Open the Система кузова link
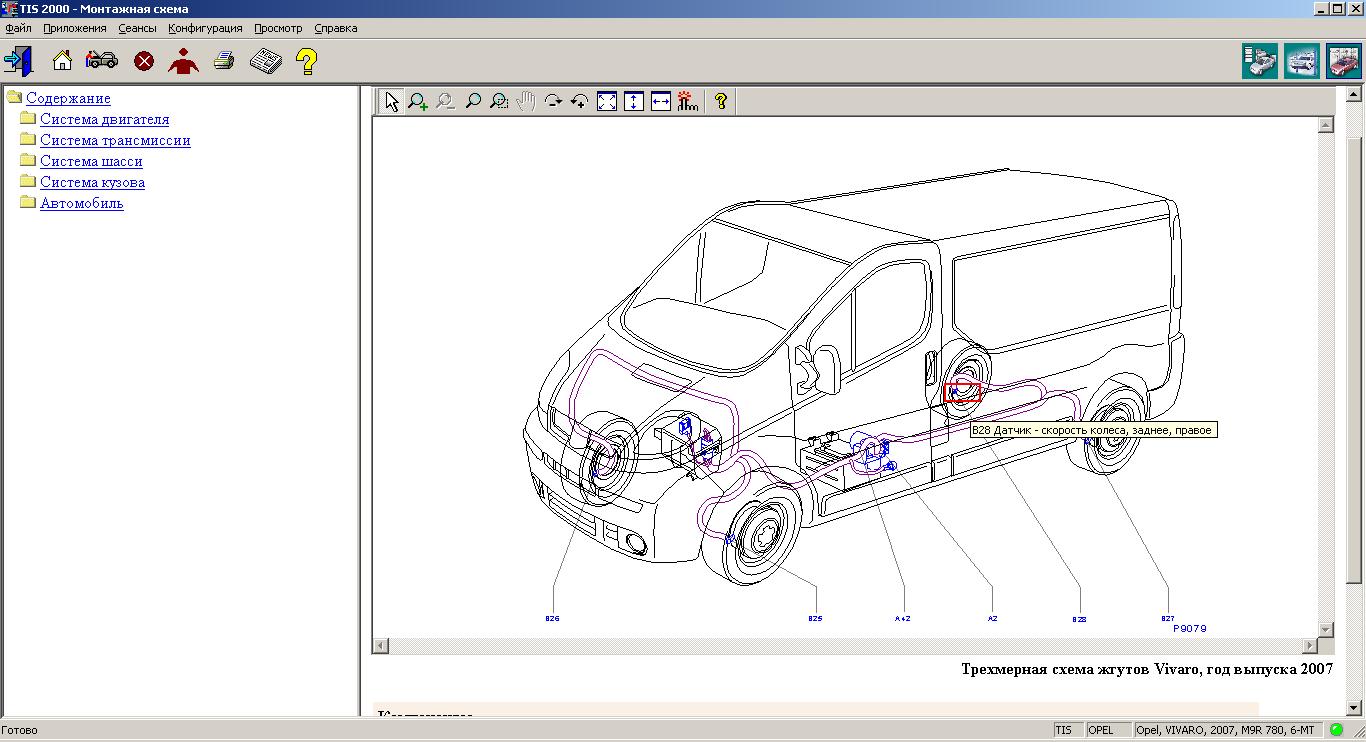 coord(92,182)
